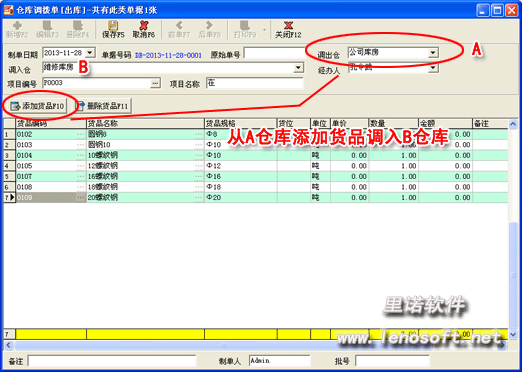The width and height of the screenshot is (522, 372).
Task: Expand the 调出仓 warehouse dropdown
Action: (433, 53)
